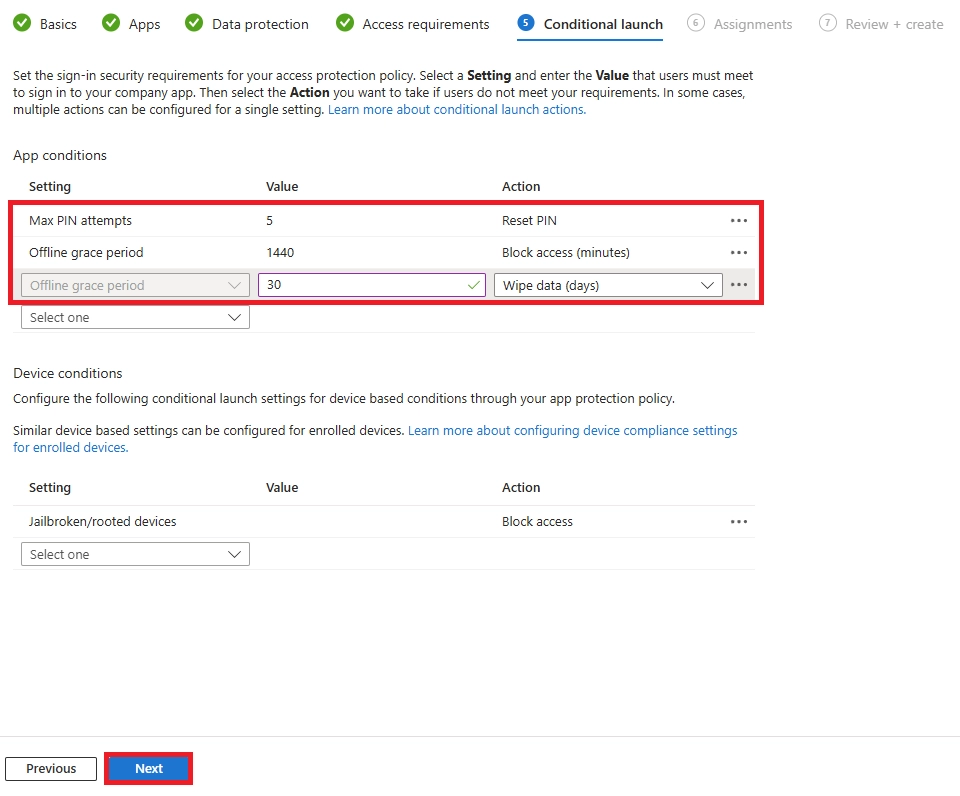Click the Offline grace period row label
The width and height of the screenshot is (960, 796).
coord(86,252)
